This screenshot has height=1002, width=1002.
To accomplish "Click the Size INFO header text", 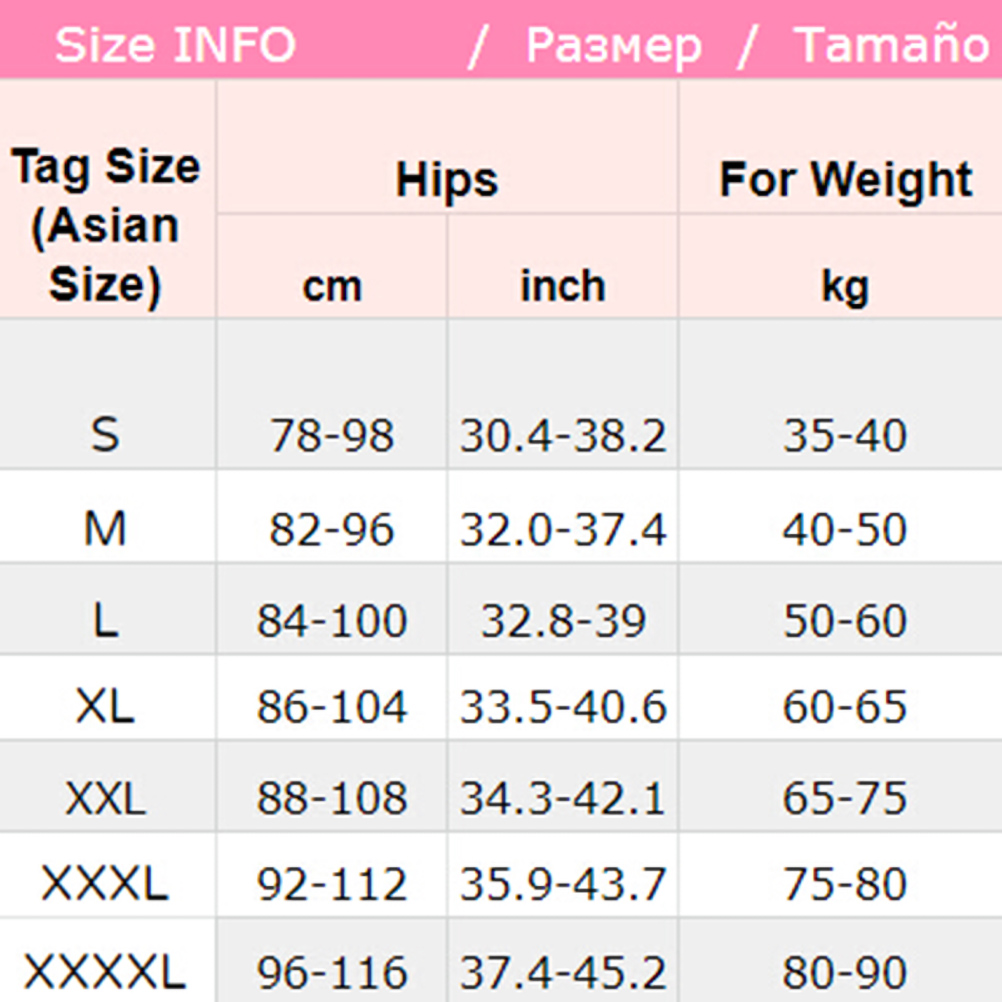I will point(175,45).
